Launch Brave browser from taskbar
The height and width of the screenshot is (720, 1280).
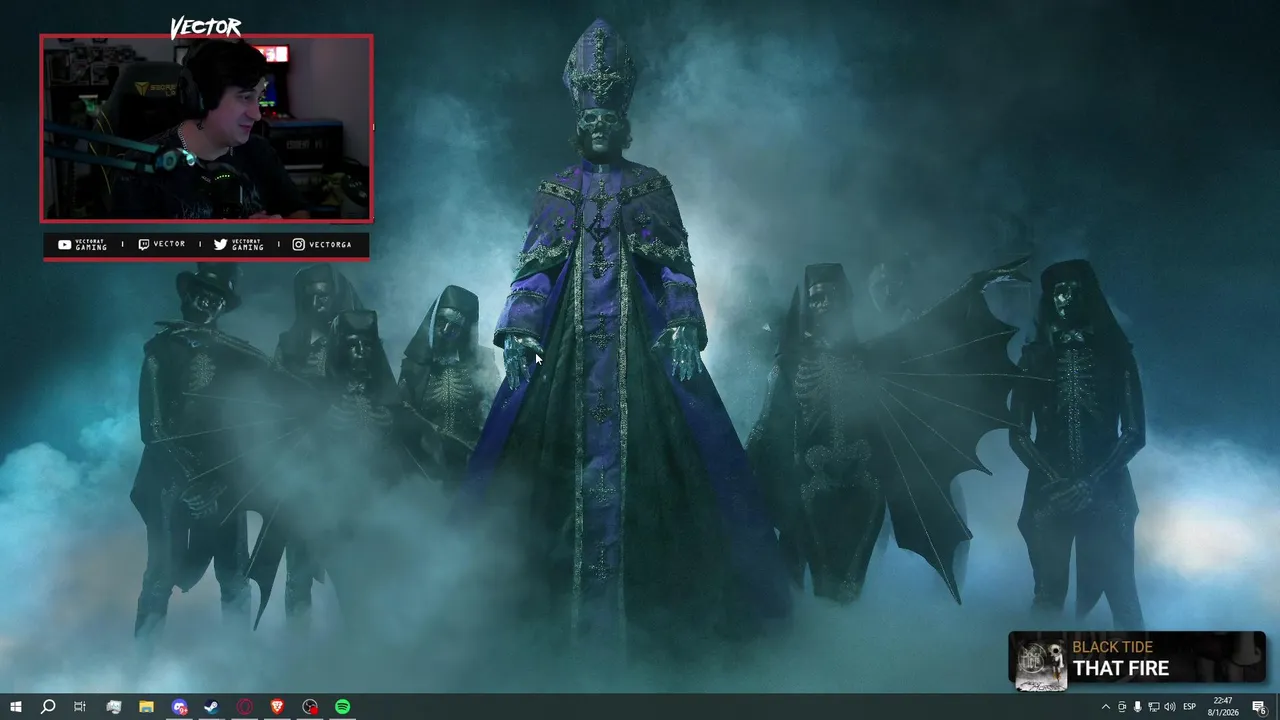click(x=277, y=707)
